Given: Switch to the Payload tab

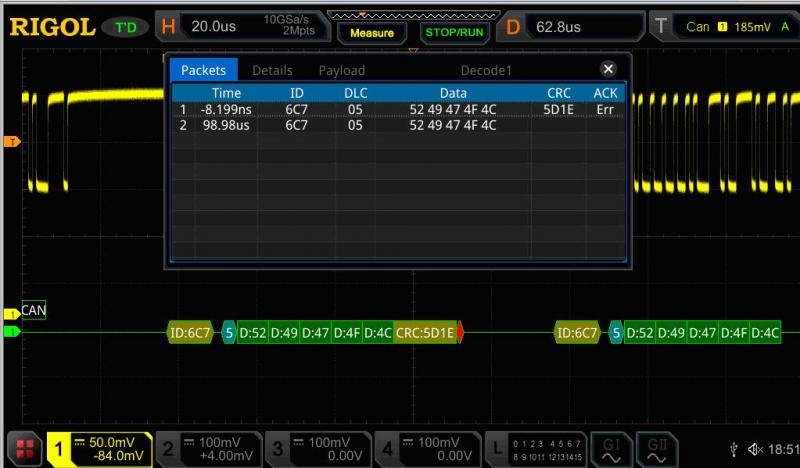Looking at the screenshot, I should (x=341, y=70).
